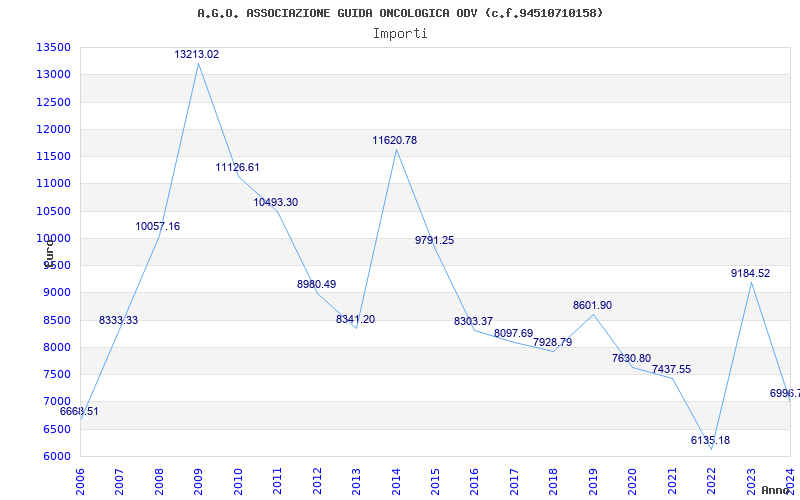Select the 9791.25 data label
This screenshot has height=500, width=800.
(x=434, y=240)
